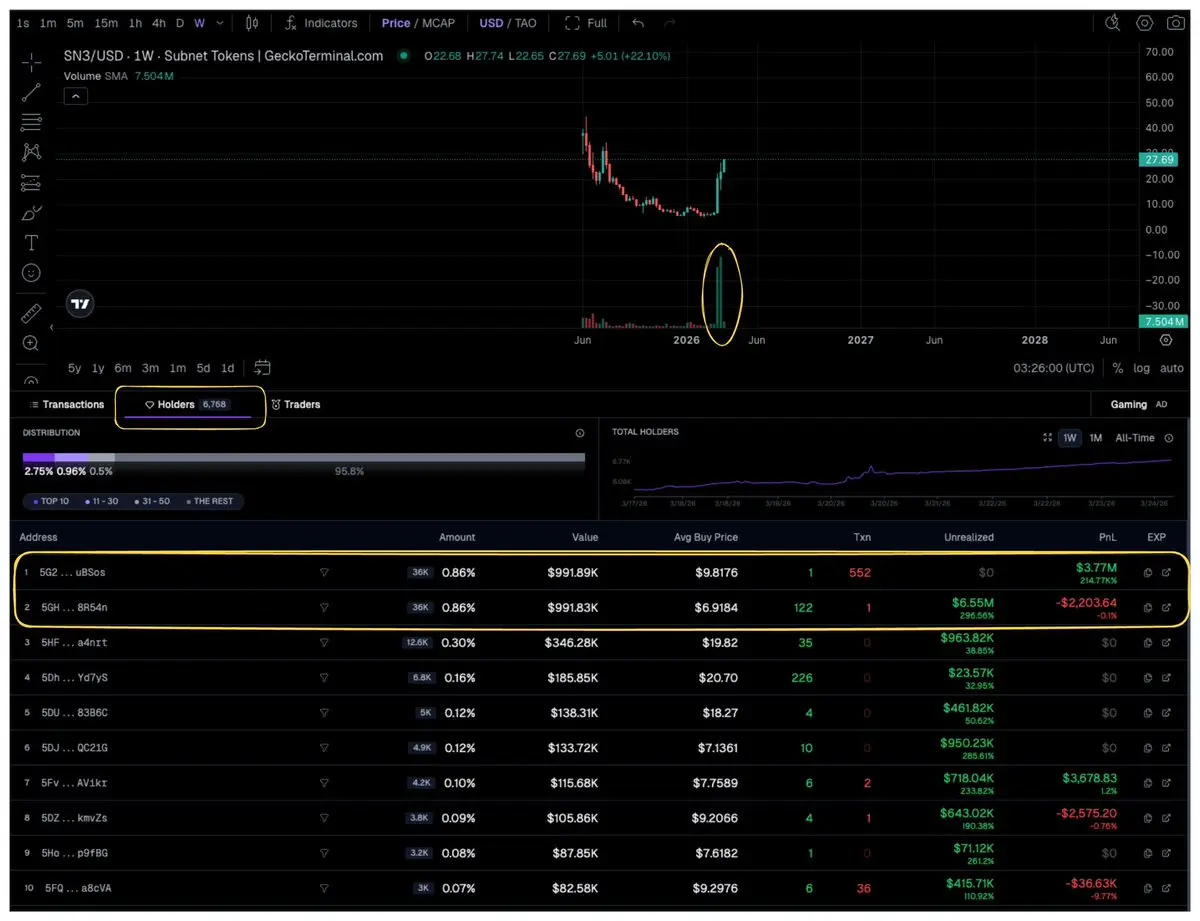Open the filter funnel for 5G2...uBSos
This screenshot has height=921, width=1200.
pyautogui.click(x=323, y=573)
